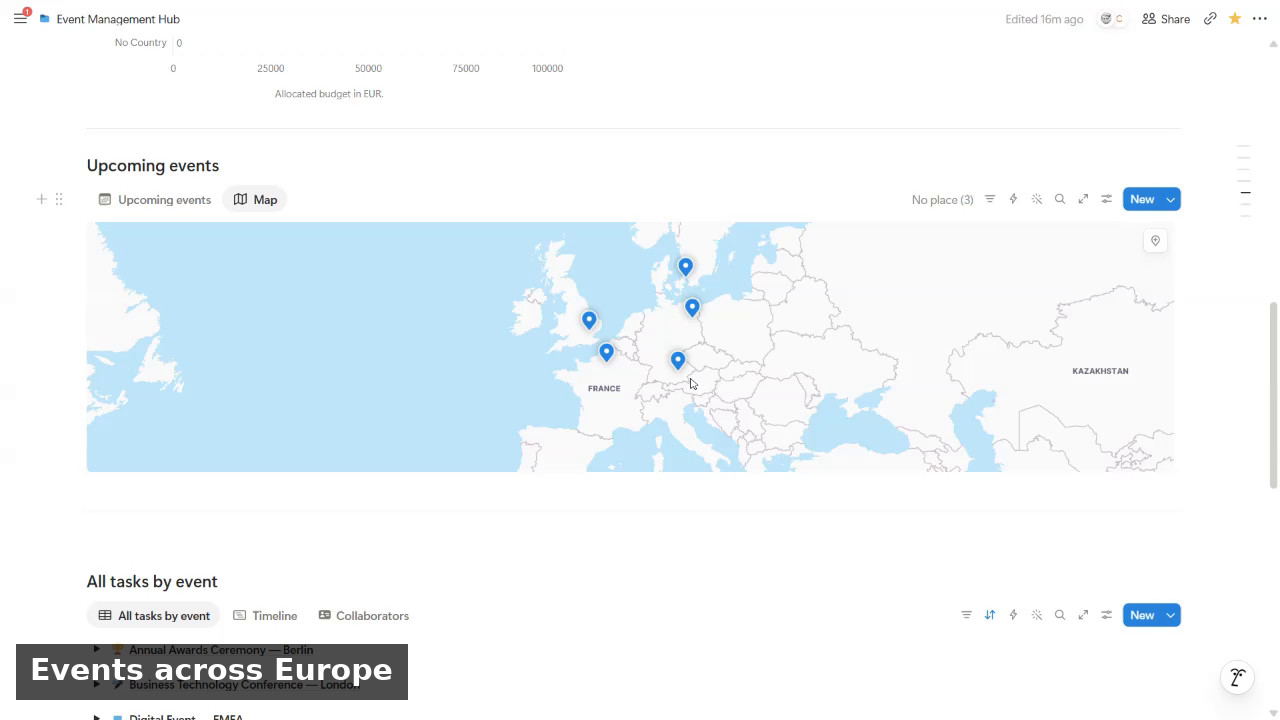Viewport: 1280px width, 720px height.
Task: Click the drag handle beside Upcoming events
Action: click(59, 199)
